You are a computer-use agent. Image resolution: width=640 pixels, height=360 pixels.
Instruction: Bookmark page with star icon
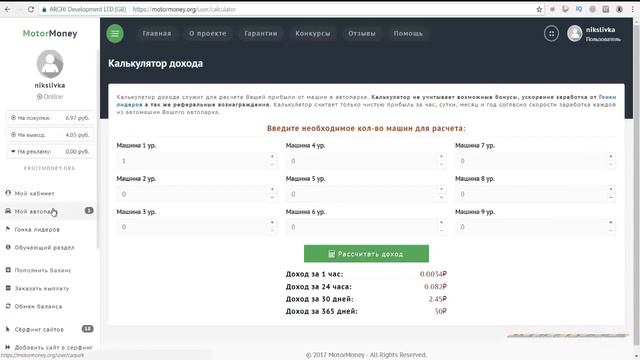click(x=539, y=9)
